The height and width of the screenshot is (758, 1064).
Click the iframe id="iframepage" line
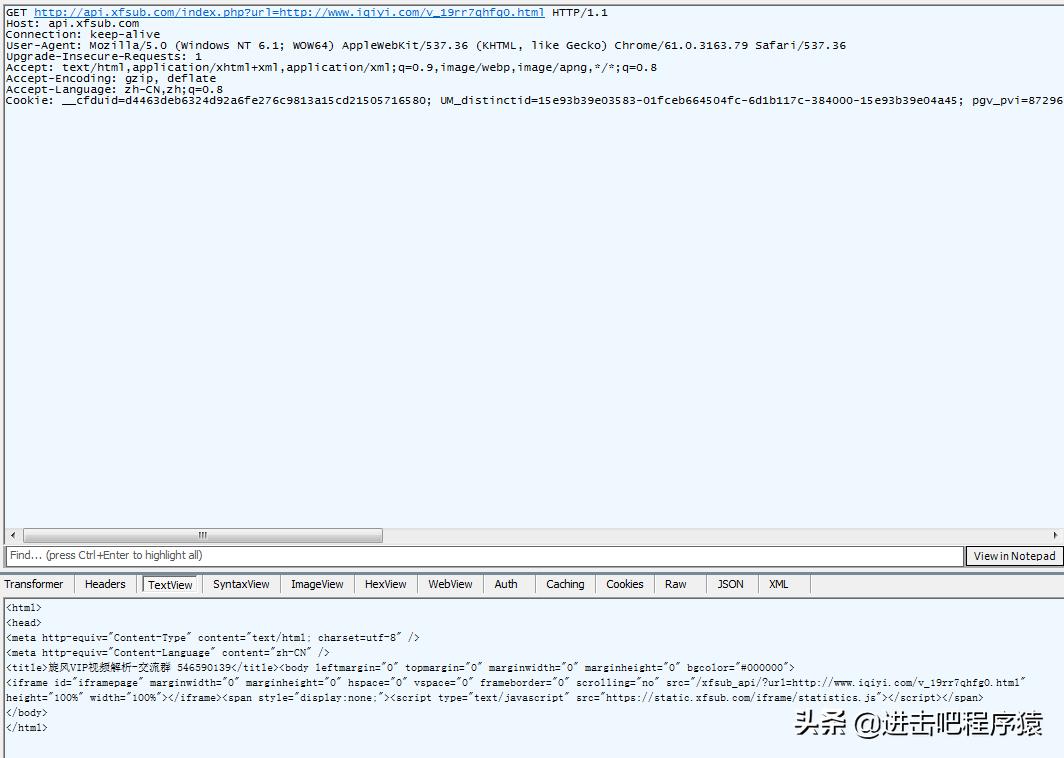[516, 682]
